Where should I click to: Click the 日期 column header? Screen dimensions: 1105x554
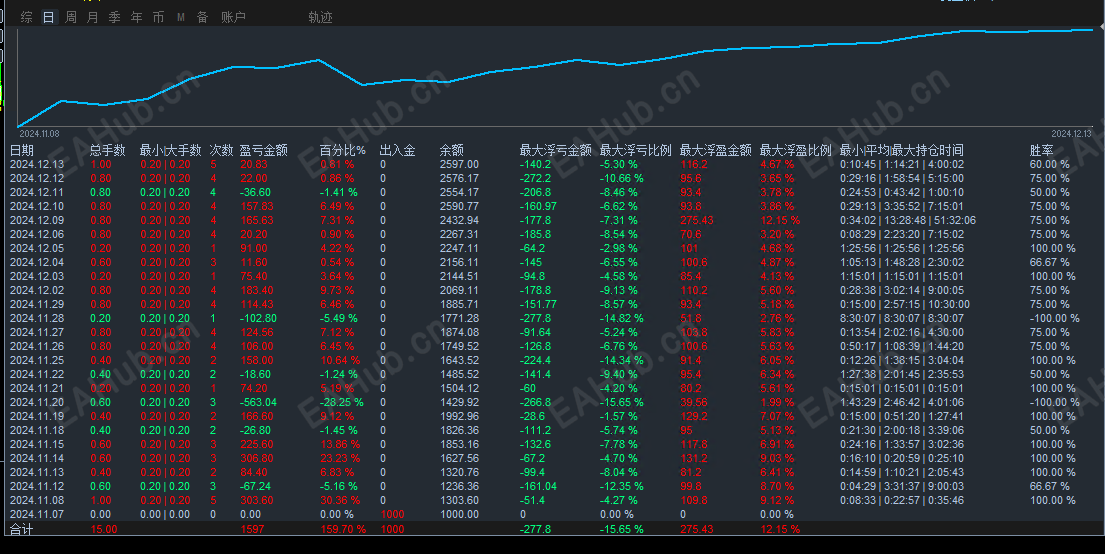click(22, 150)
